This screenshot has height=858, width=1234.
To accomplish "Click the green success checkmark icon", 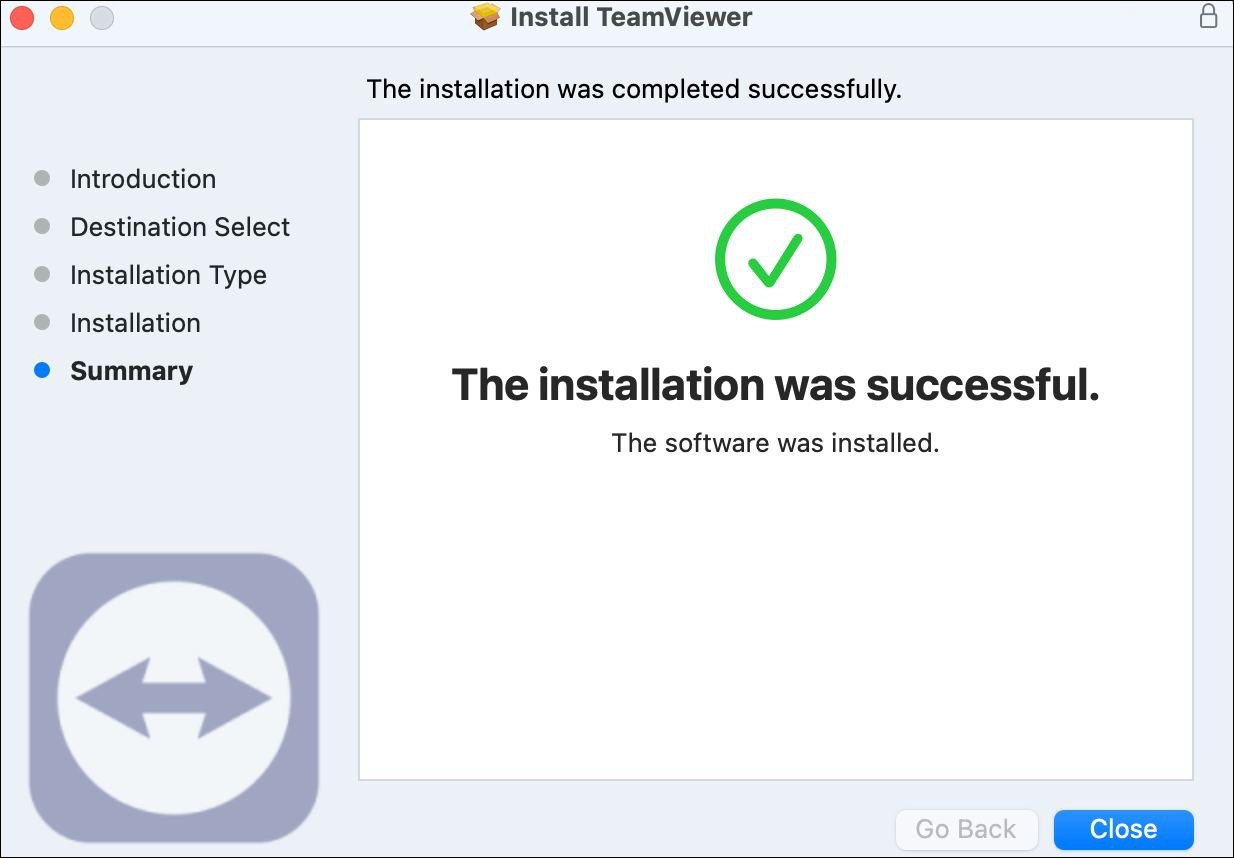I will click(775, 259).
